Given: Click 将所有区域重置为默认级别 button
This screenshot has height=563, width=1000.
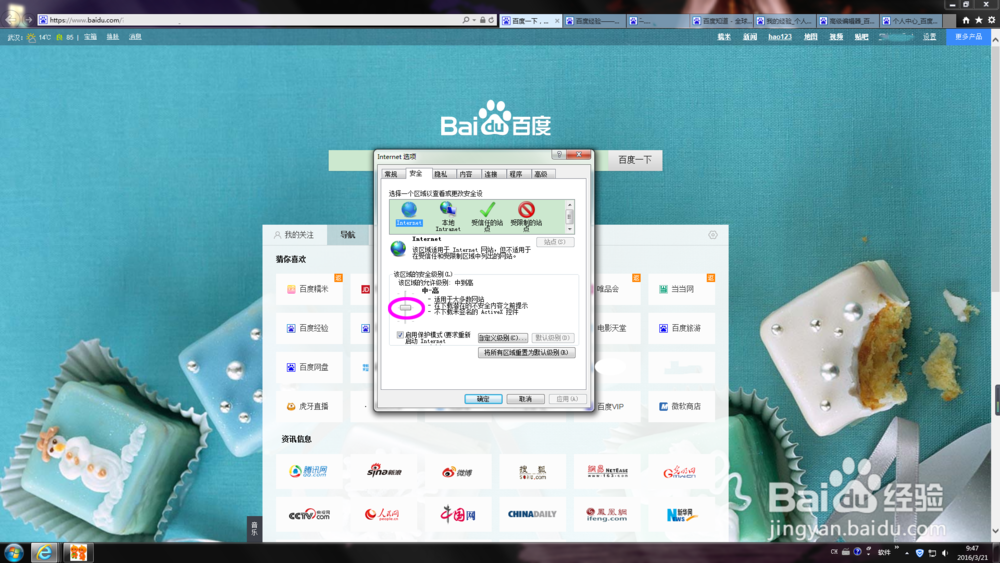Looking at the screenshot, I should 527,353.
